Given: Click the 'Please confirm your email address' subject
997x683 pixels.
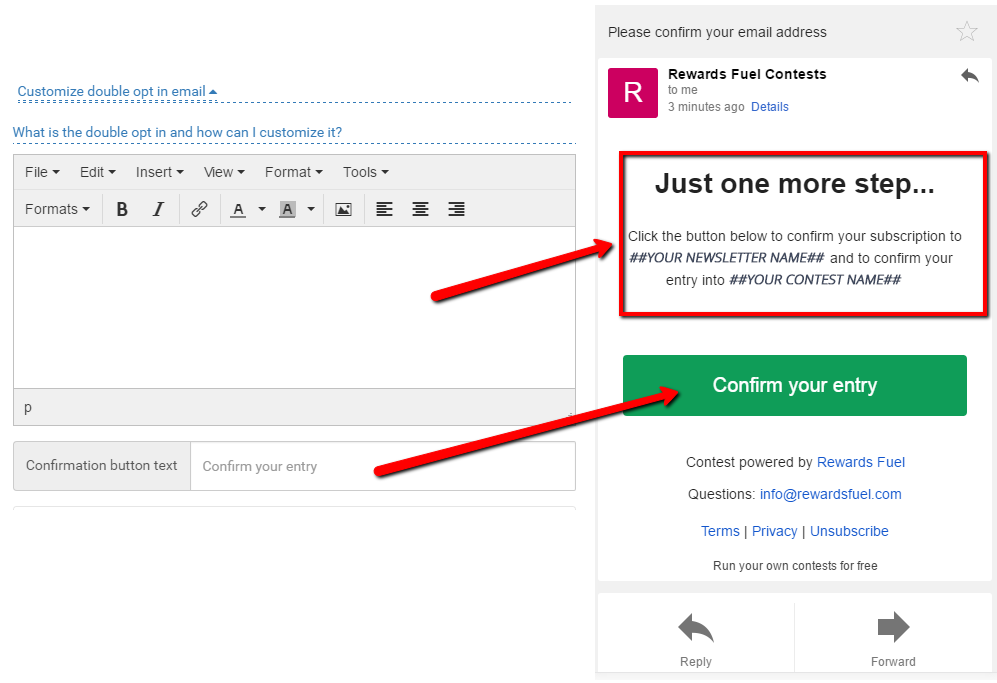Looking at the screenshot, I should pyautogui.click(x=717, y=32).
